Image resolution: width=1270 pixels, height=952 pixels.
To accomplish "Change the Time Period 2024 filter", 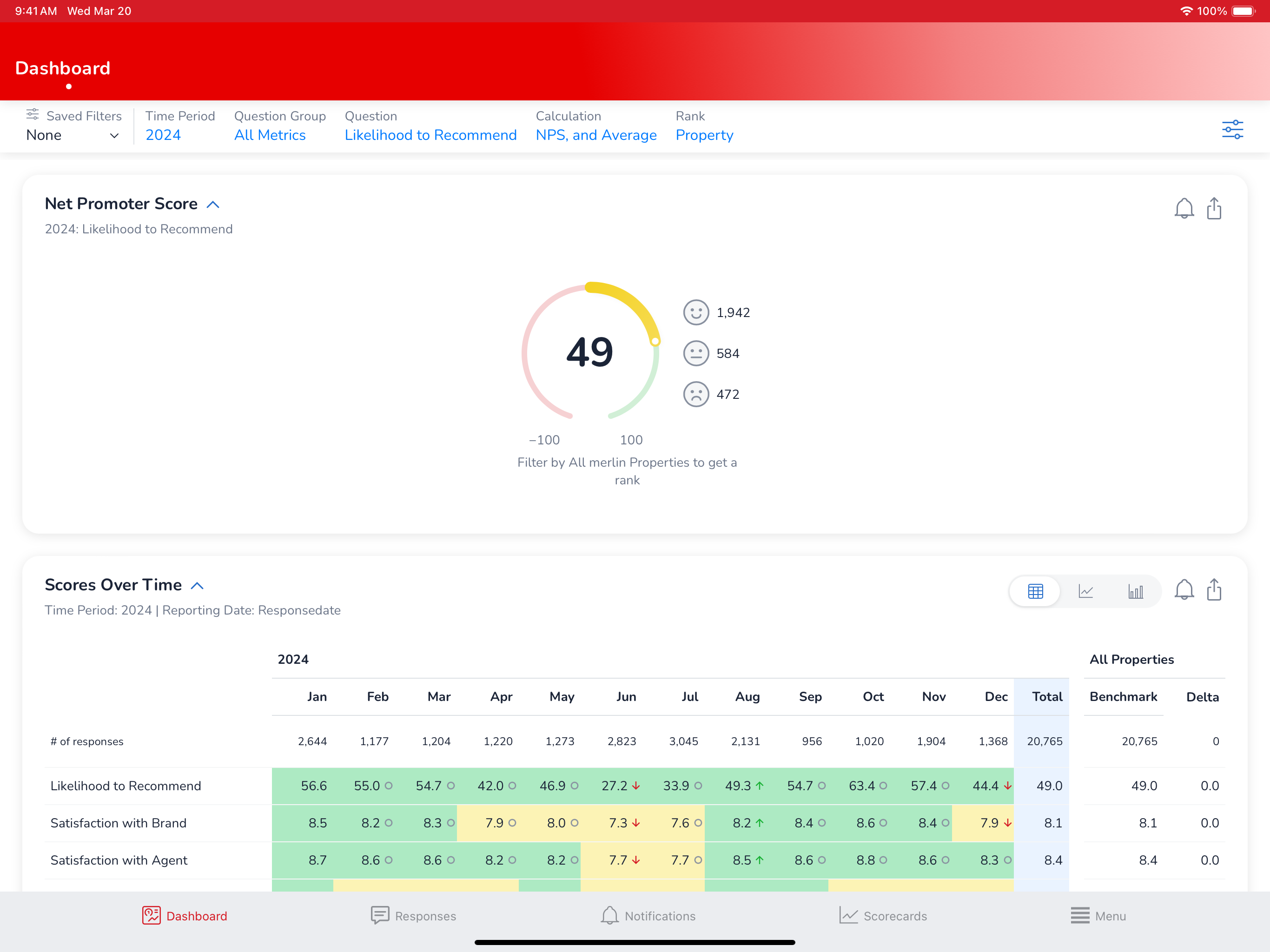I will click(163, 136).
